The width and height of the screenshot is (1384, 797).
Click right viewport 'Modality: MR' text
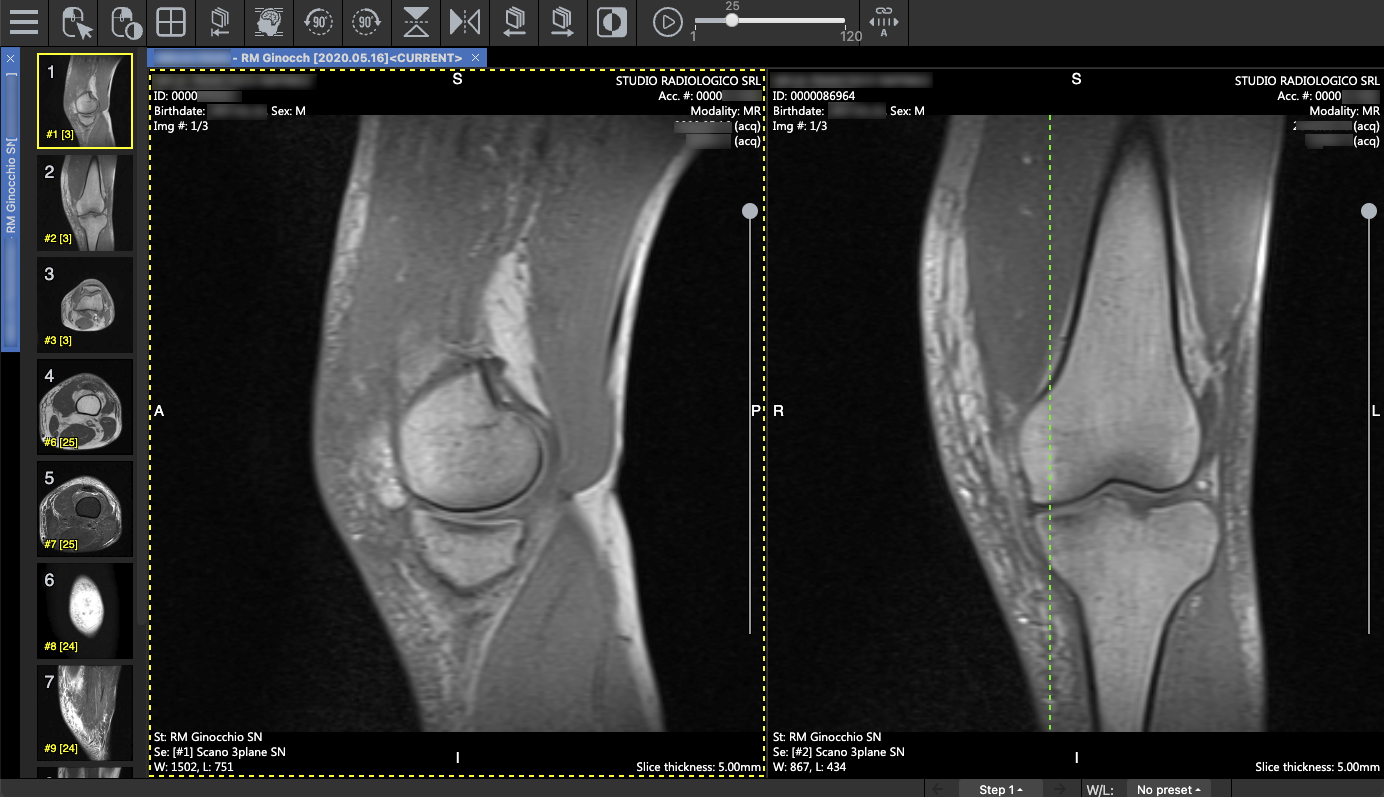pos(1345,111)
